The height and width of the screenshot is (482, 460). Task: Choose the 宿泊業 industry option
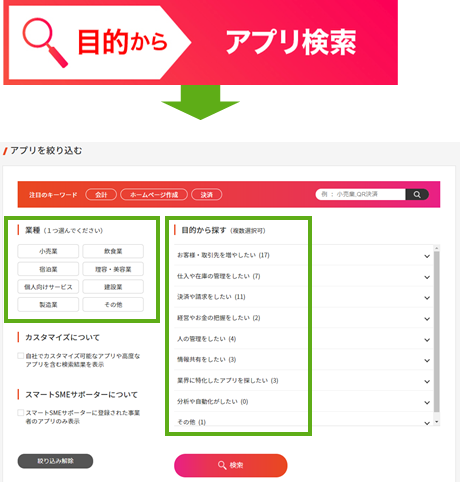pyautogui.click(x=48, y=269)
